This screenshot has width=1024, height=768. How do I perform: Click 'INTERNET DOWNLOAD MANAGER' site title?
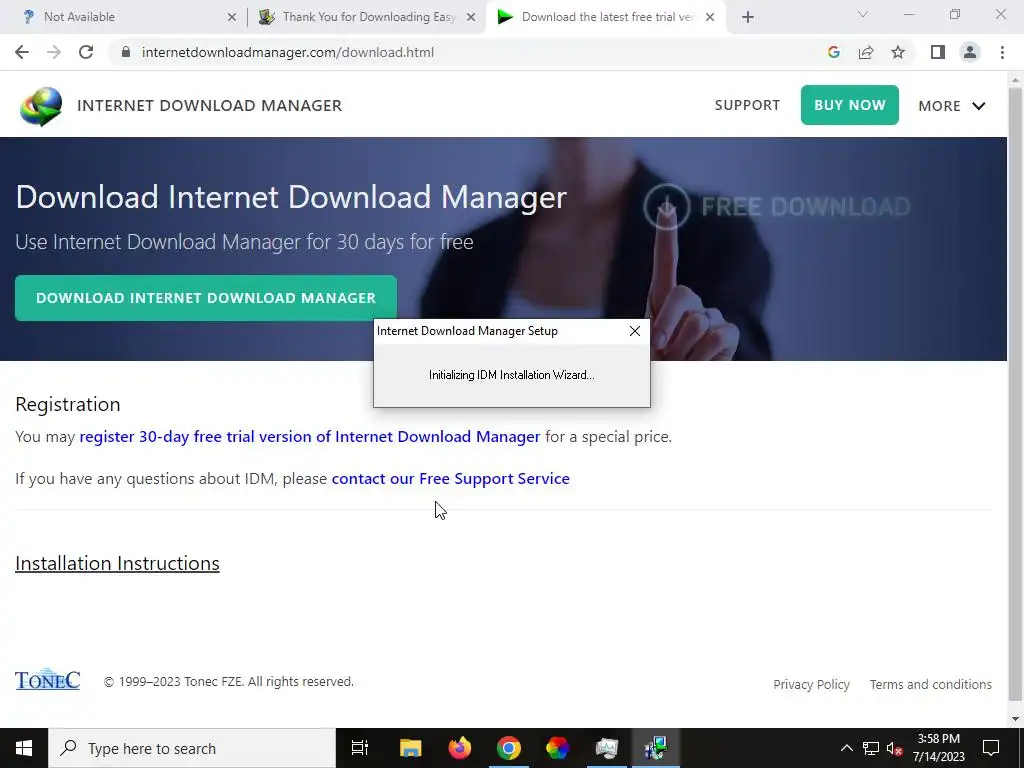click(x=210, y=105)
